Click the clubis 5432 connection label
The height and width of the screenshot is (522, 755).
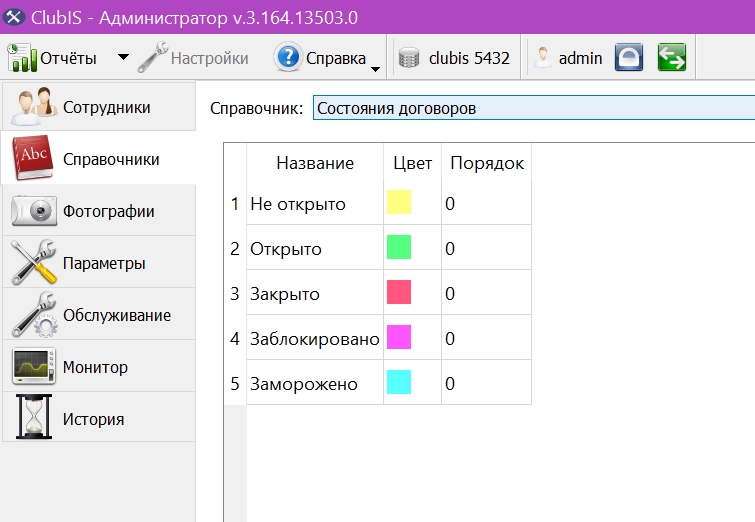click(469, 58)
